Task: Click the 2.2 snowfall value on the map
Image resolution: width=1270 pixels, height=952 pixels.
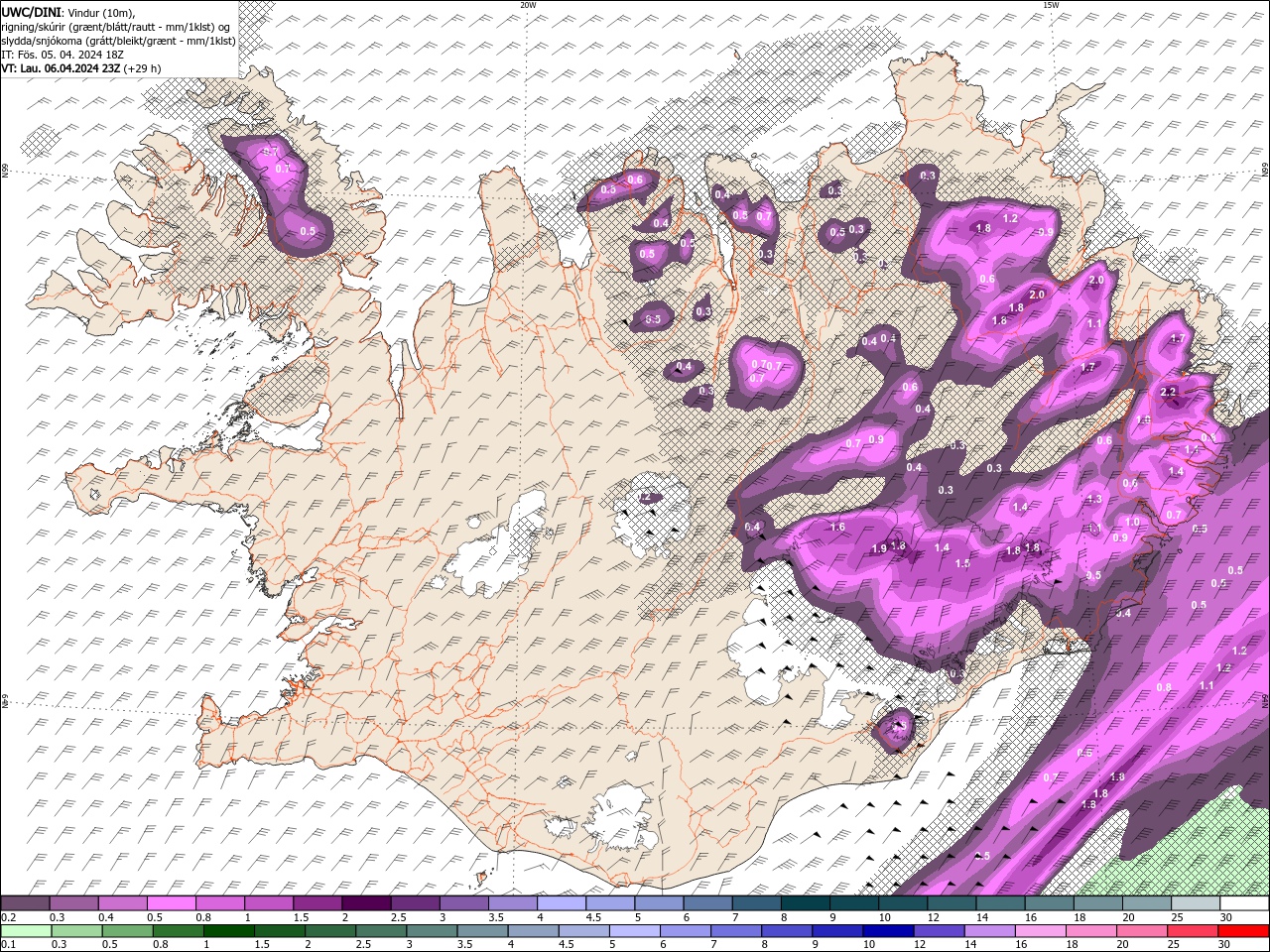Action: pos(1168,392)
